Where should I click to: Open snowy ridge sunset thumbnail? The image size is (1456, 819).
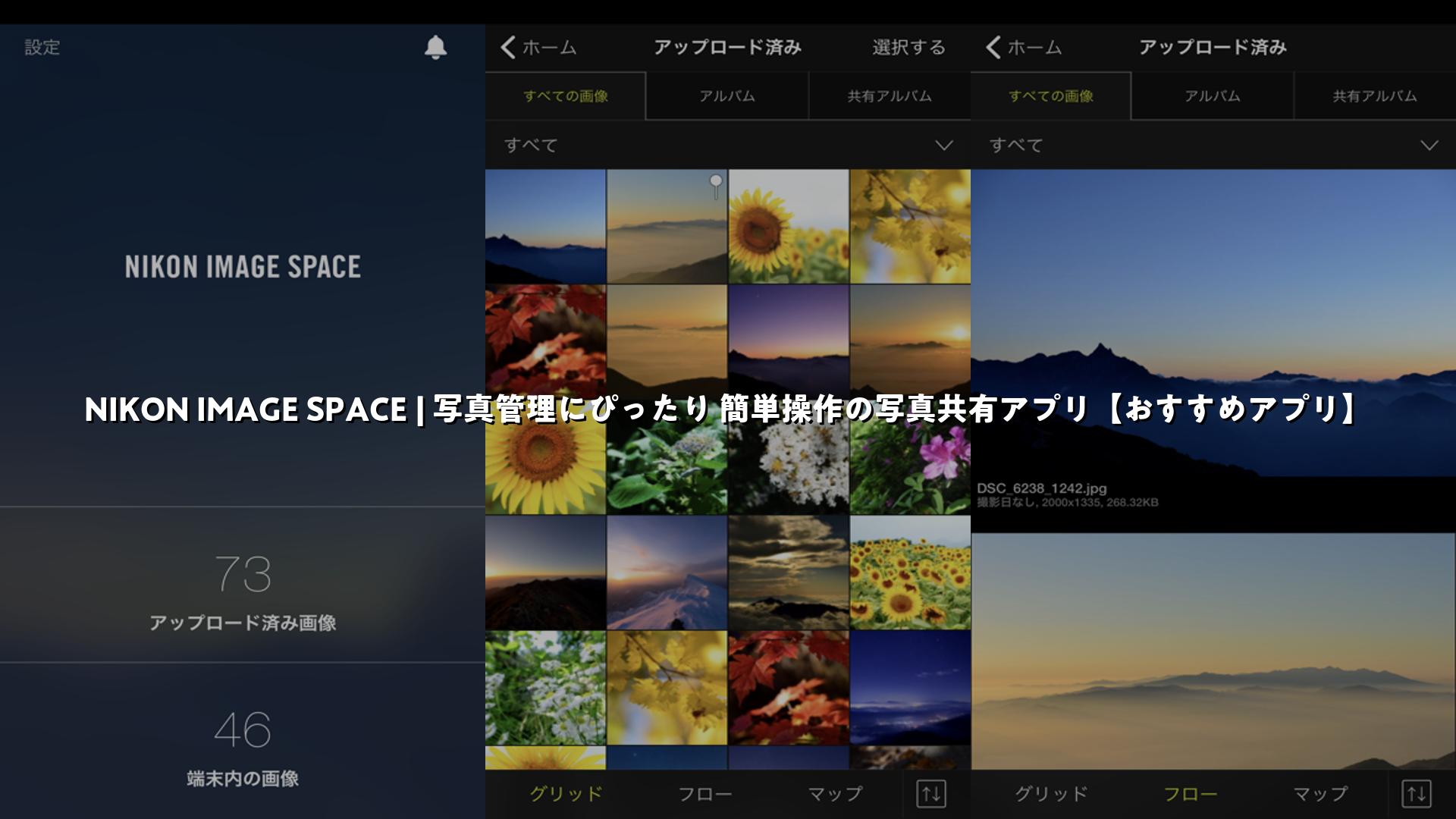tap(667, 573)
